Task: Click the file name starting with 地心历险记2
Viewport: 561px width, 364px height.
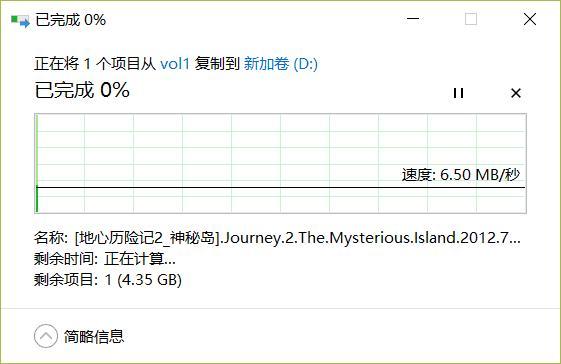Action: point(298,238)
